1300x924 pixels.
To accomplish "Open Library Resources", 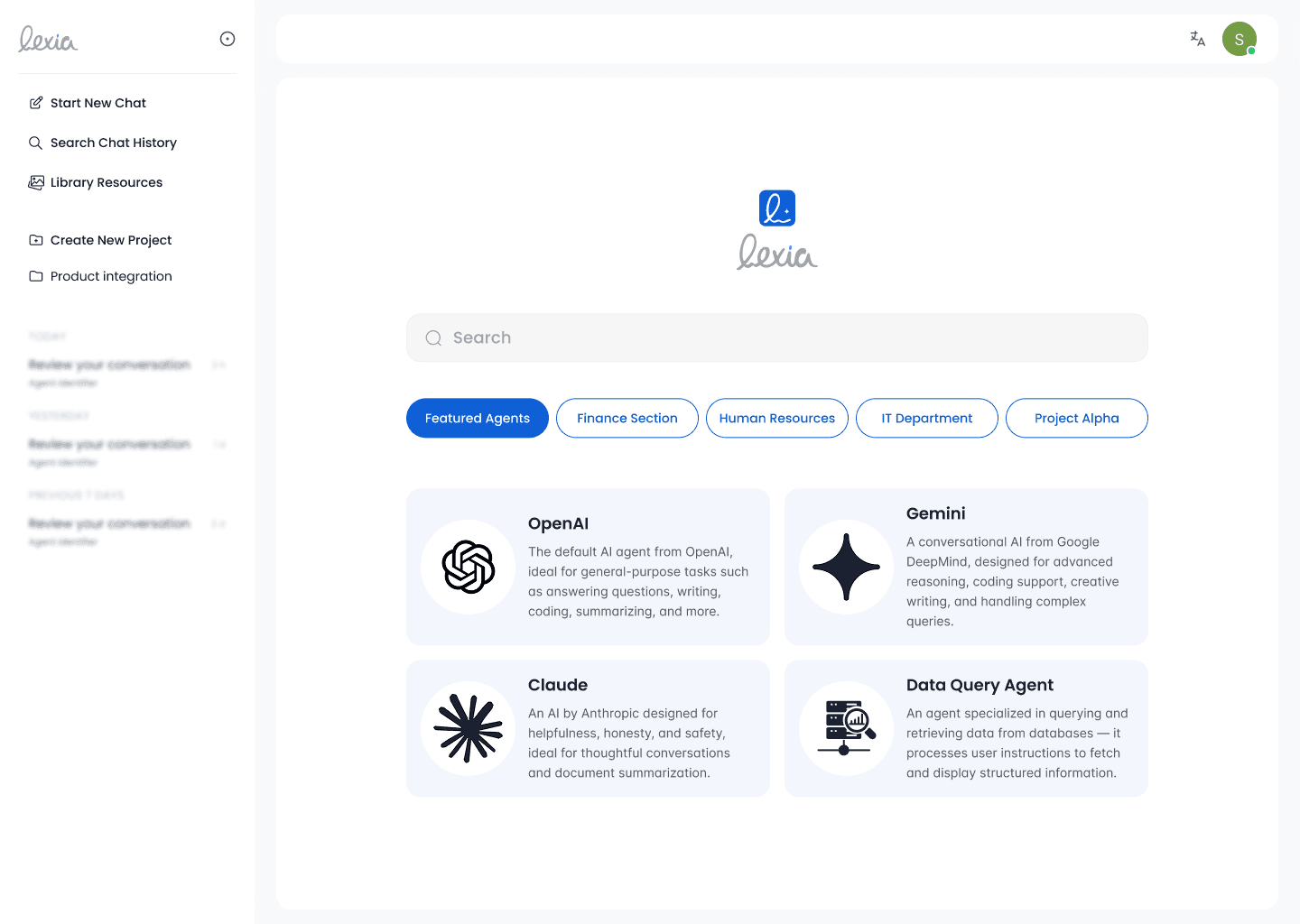I will 107,182.
